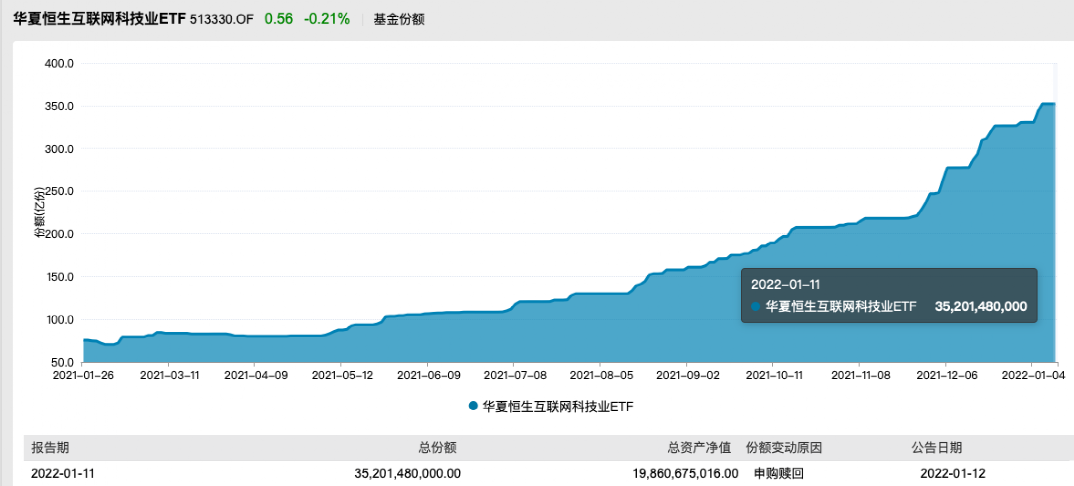Click x-axis label 2021-06-09

427,375
